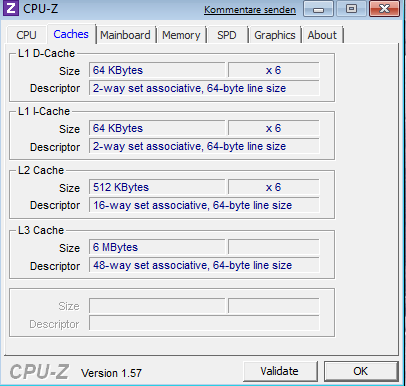Minimize the CPU-Z window
This screenshot has height=386, width=406.
[318, 9]
